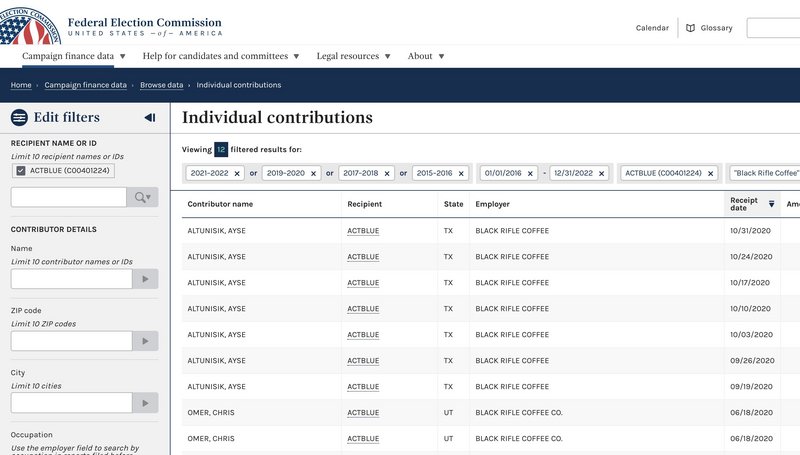Remove the 01/01/2016 start date tag
Screen dimensions: 800x455
click(x=530, y=173)
